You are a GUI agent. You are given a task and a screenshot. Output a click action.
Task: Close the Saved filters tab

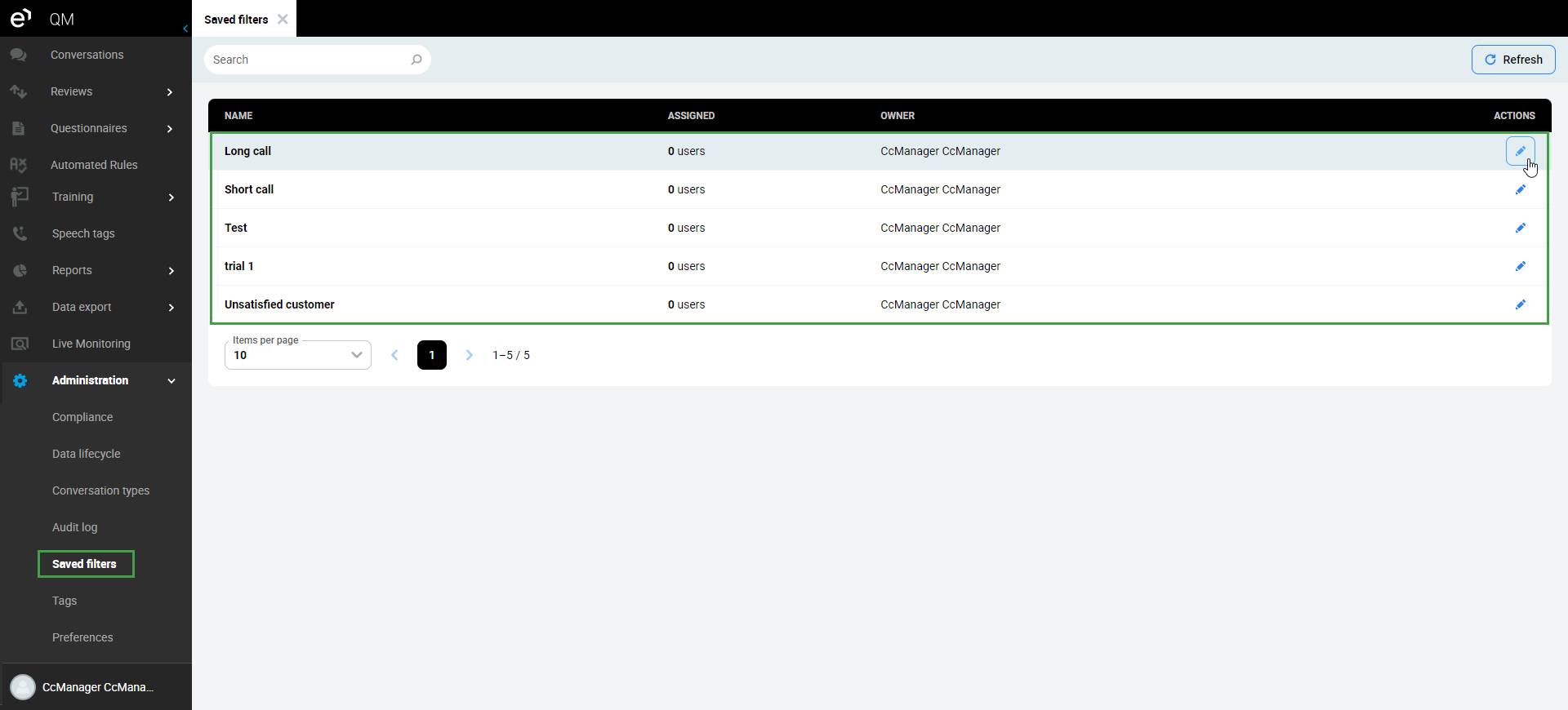[283, 19]
